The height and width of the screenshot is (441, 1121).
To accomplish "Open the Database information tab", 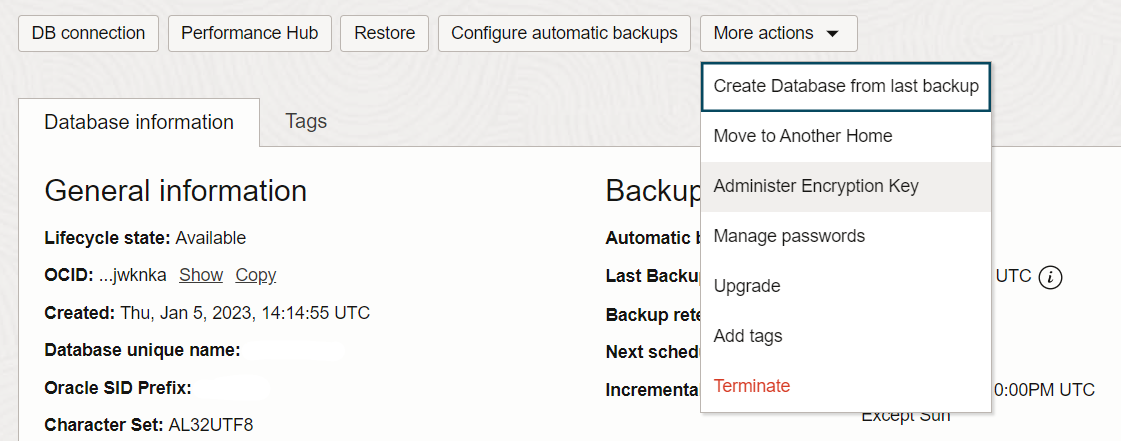I will click(x=139, y=122).
